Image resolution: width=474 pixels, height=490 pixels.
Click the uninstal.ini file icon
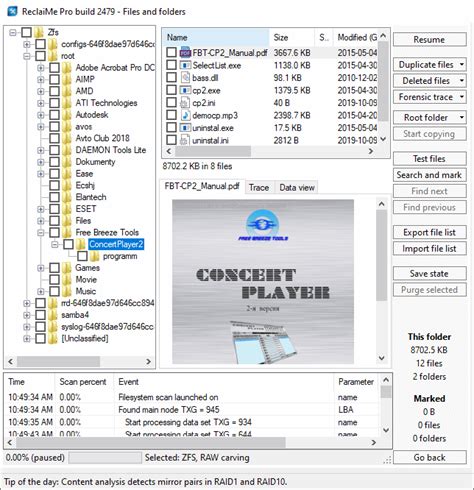[x=185, y=140]
